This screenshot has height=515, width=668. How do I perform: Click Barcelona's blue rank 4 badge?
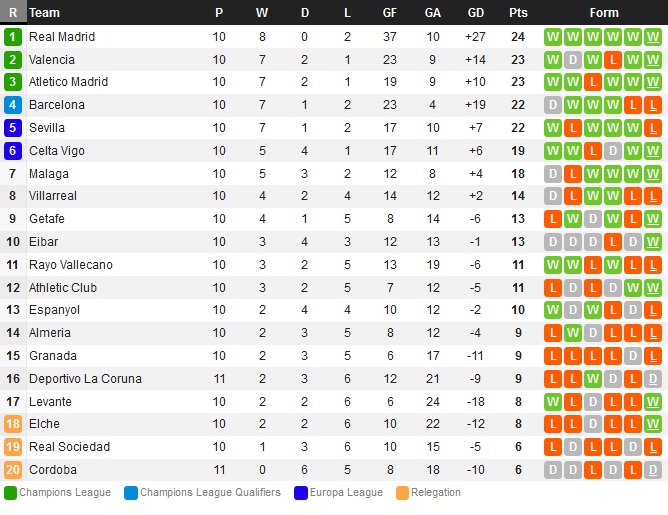pos(13,105)
